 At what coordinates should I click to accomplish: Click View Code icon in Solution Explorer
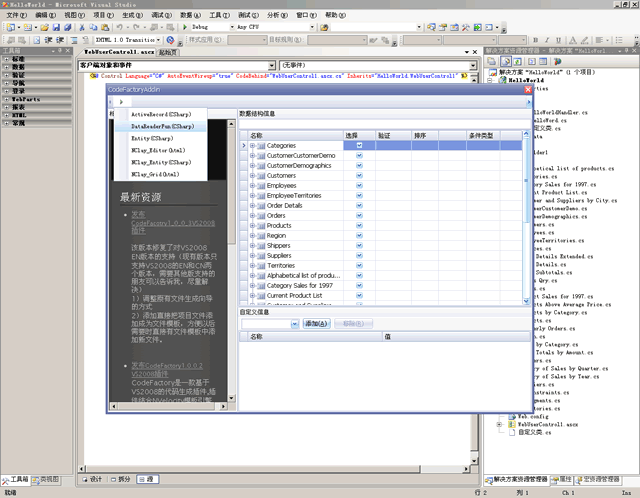531,62
